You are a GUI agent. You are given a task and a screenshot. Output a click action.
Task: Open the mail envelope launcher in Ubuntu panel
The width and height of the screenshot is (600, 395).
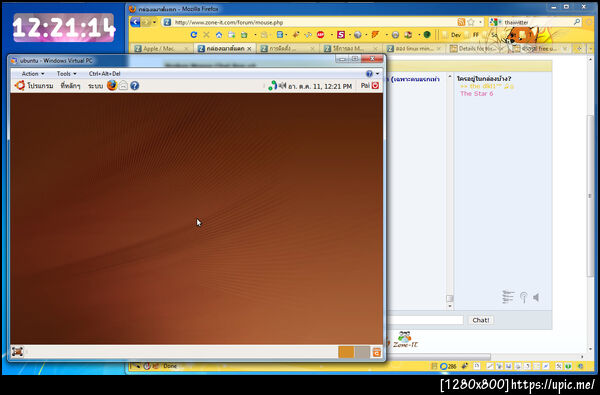(x=123, y=86)
